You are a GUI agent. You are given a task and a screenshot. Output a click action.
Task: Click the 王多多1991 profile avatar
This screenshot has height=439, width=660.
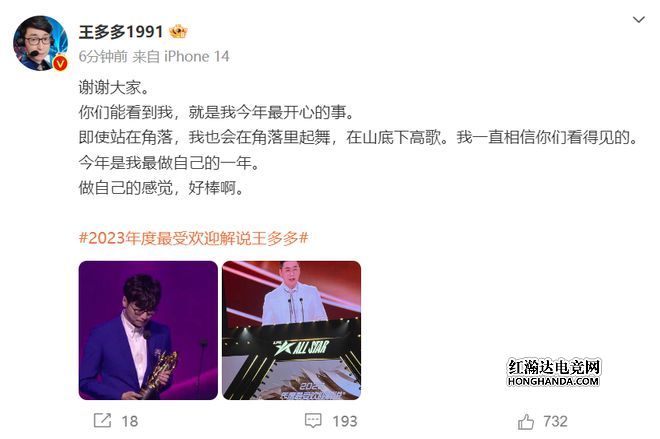40,43
